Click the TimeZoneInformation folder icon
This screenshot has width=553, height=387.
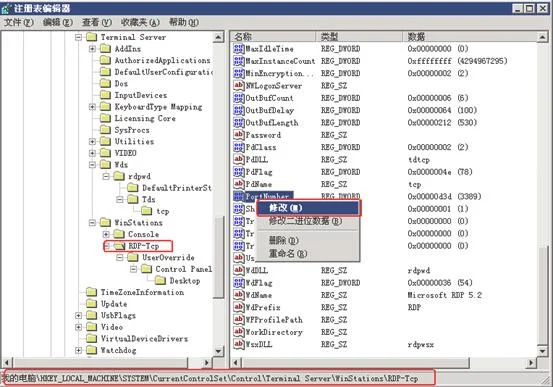tap(92, 292)
